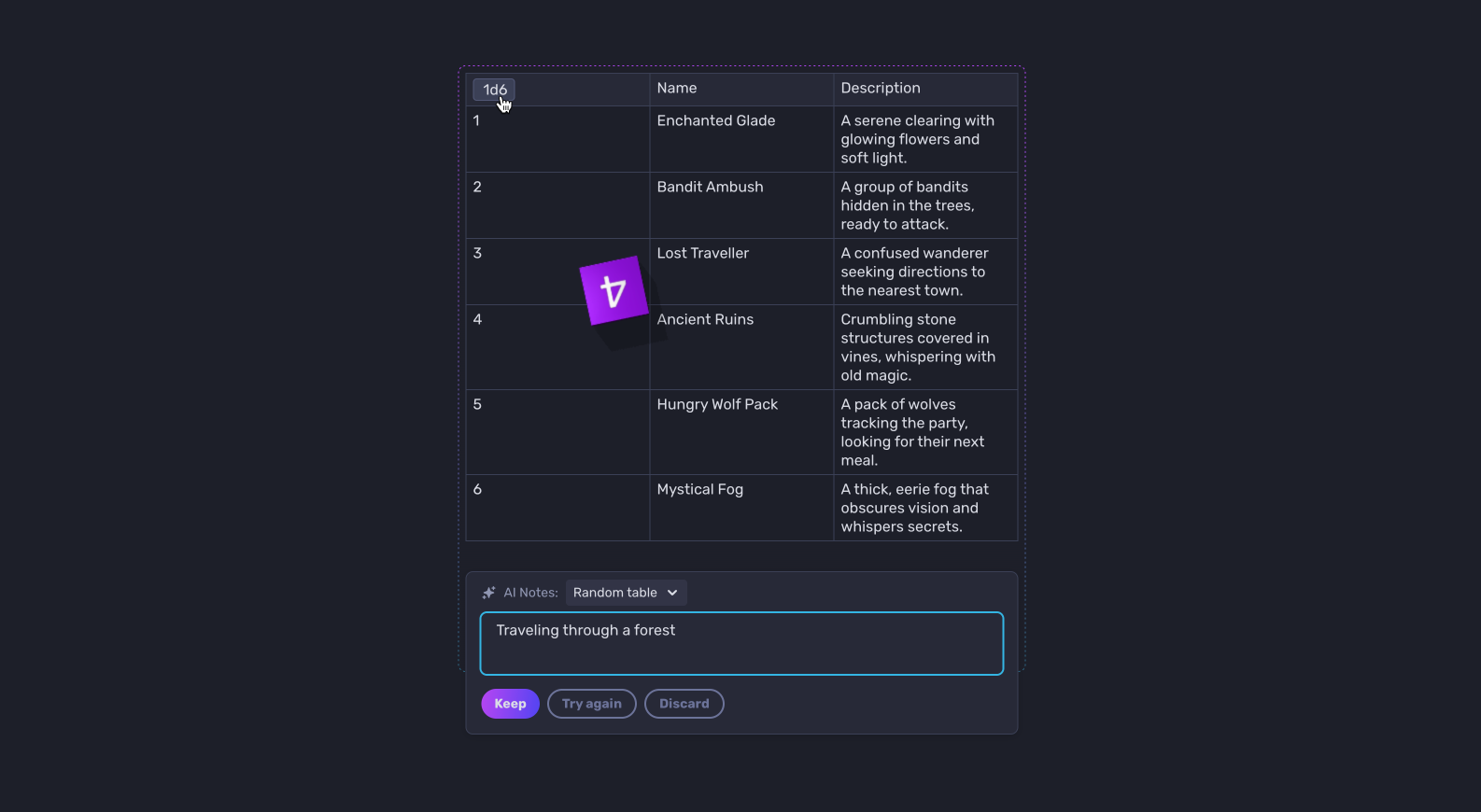Click the chevron arrow beside Random table
The image size is (1481, 812).
672,593
